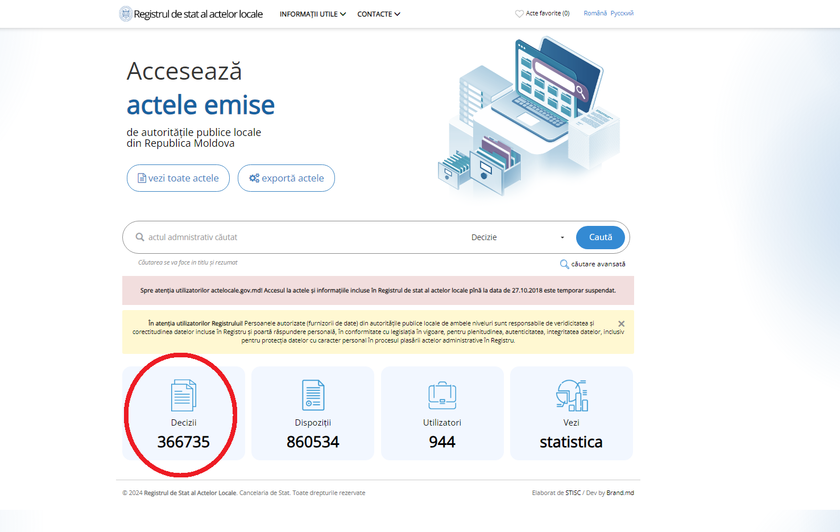Click the heart icon for Acte favorite
The width and height of the screenshot is (840, 532).
pyautogui.click(x=519, y=14)
